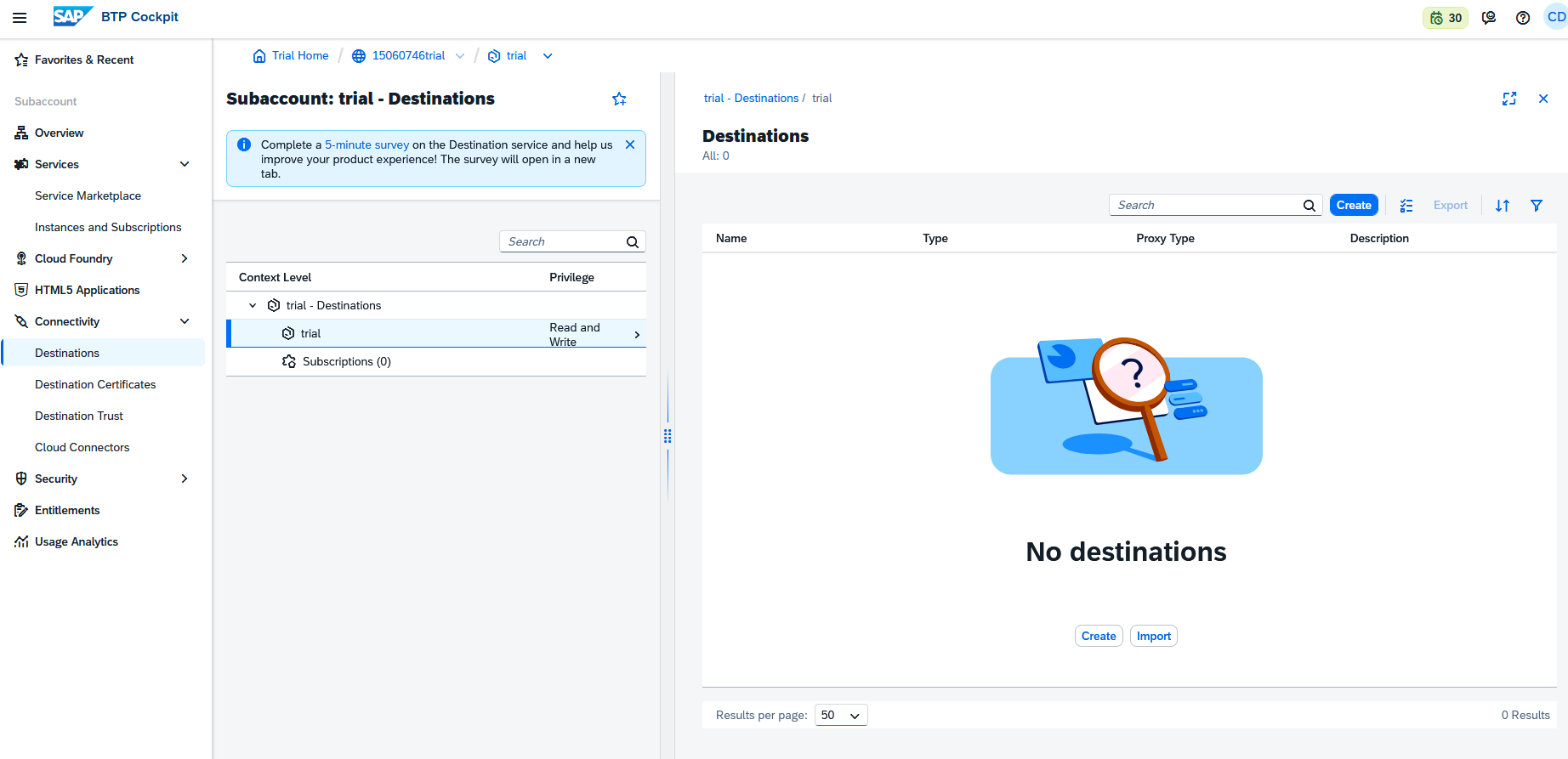The image size is (1568, 759).
Task: Open sort settings for destinations table
Action: (x=1503, y=206)
